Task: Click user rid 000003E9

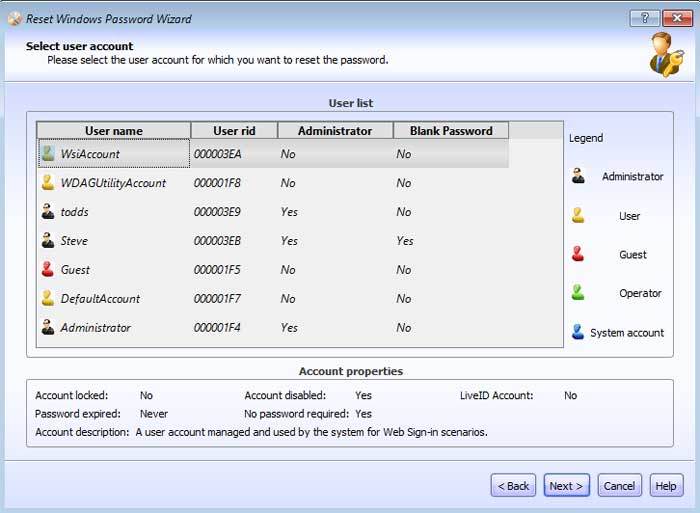Action: (217, 212)
